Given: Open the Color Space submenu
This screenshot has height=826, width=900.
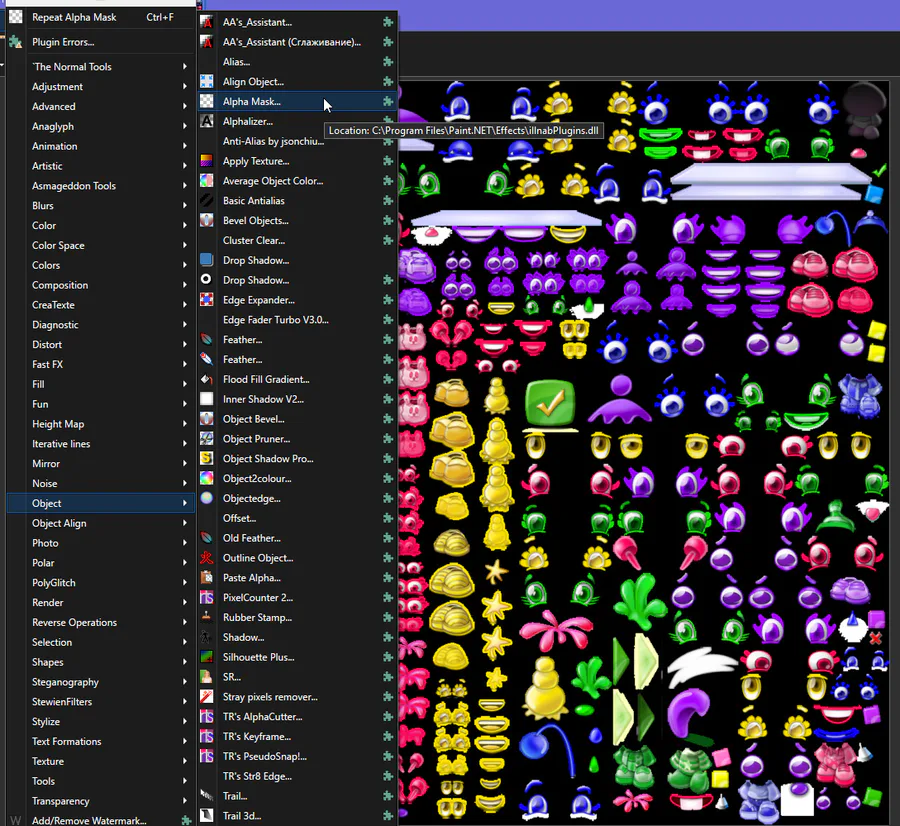Looking at the screenshot, I should pyautogui.click(x=101, y=245).
